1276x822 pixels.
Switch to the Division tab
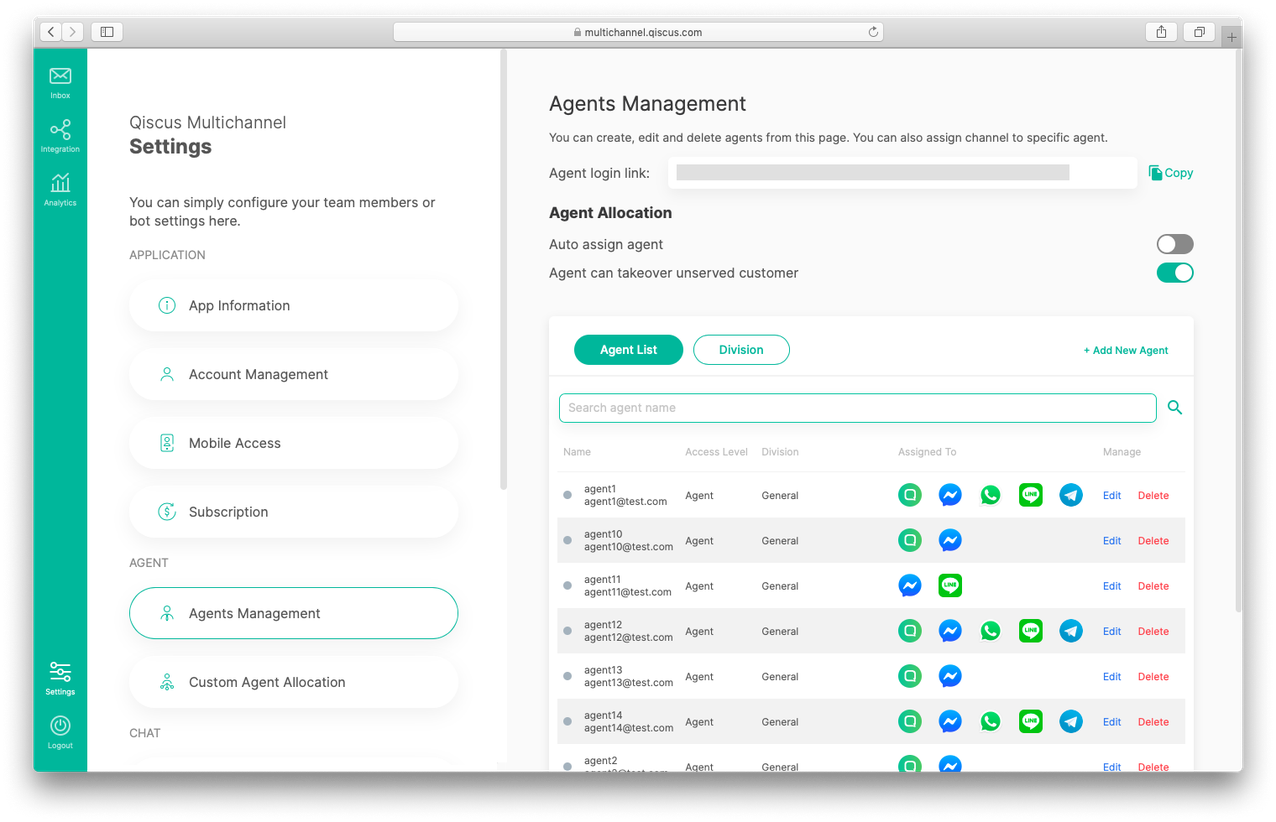741,350
